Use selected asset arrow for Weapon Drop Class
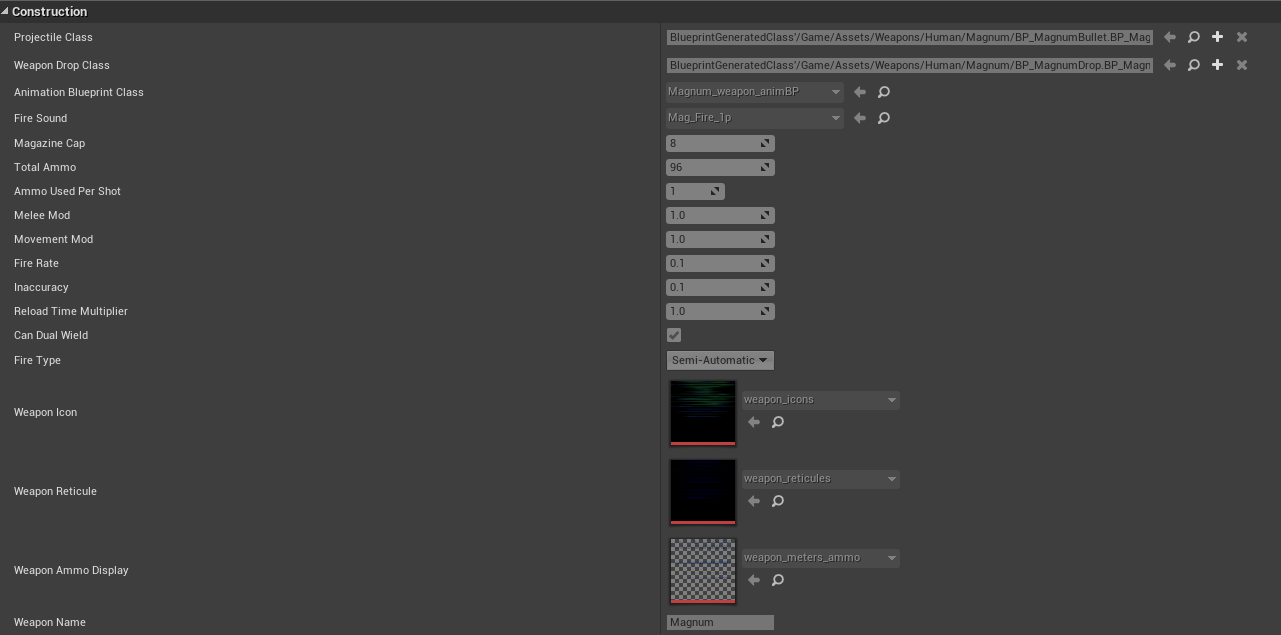 click(x=1169, y=65)
